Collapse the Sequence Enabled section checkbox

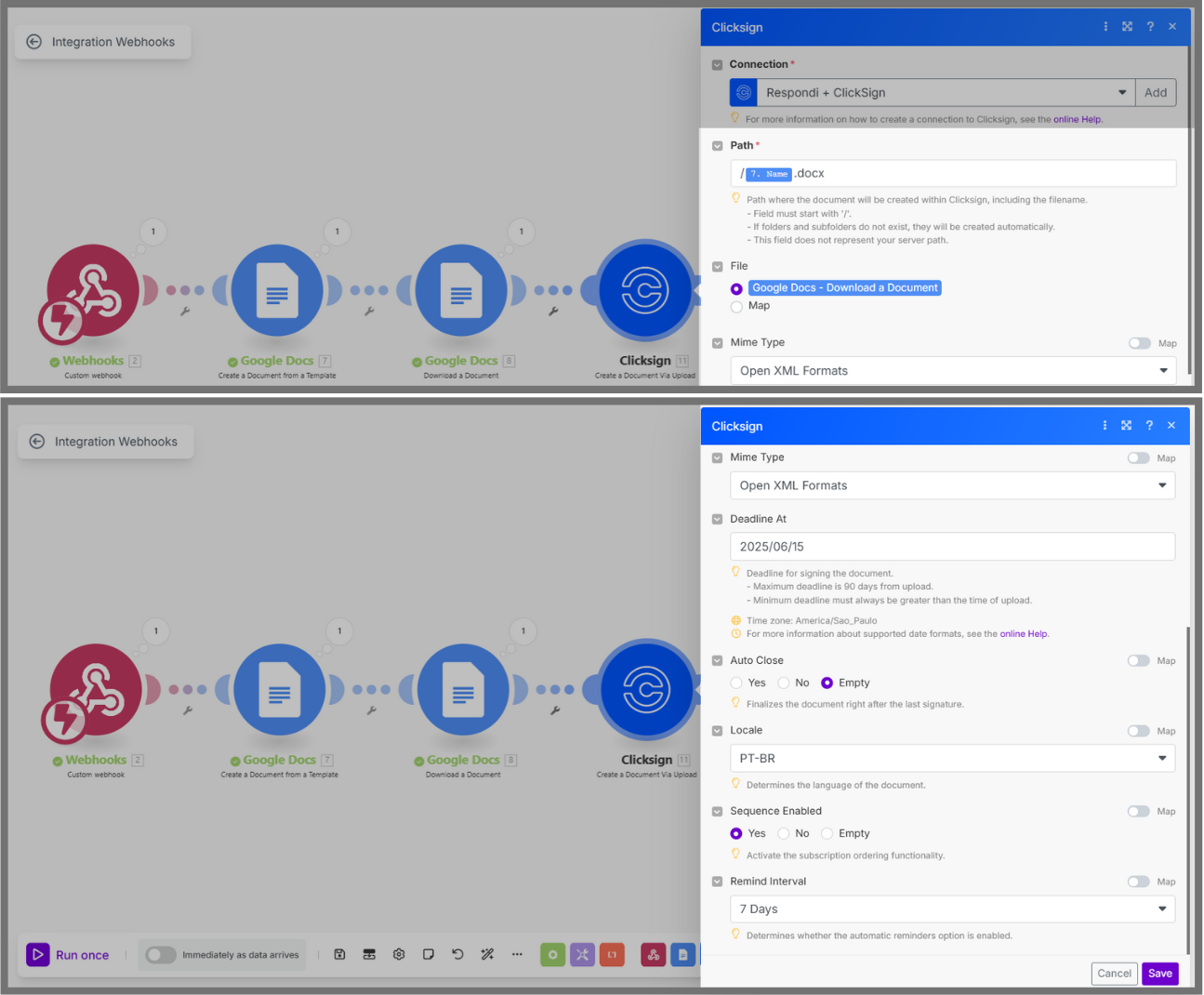pyautogui.click(x=717, y=812)
